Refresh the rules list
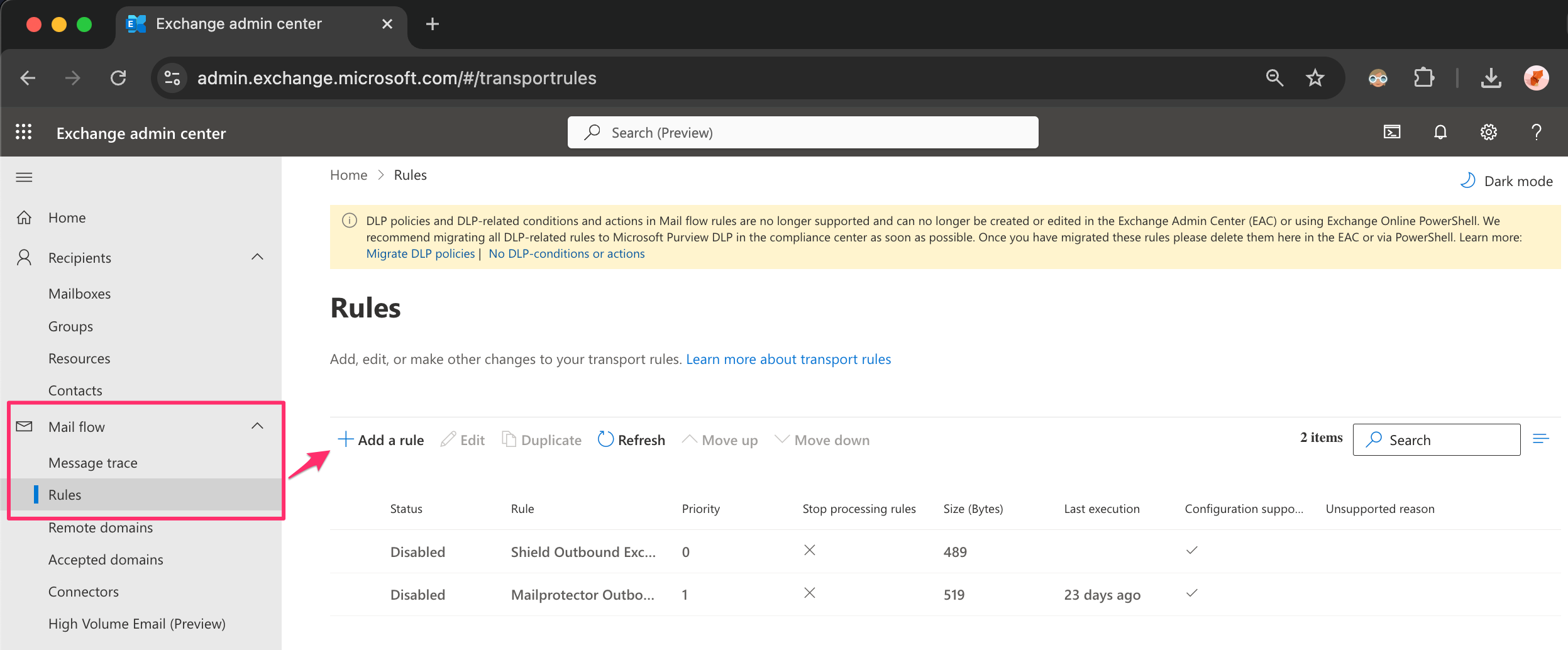 pyautogui.click(x=631, y=440)
